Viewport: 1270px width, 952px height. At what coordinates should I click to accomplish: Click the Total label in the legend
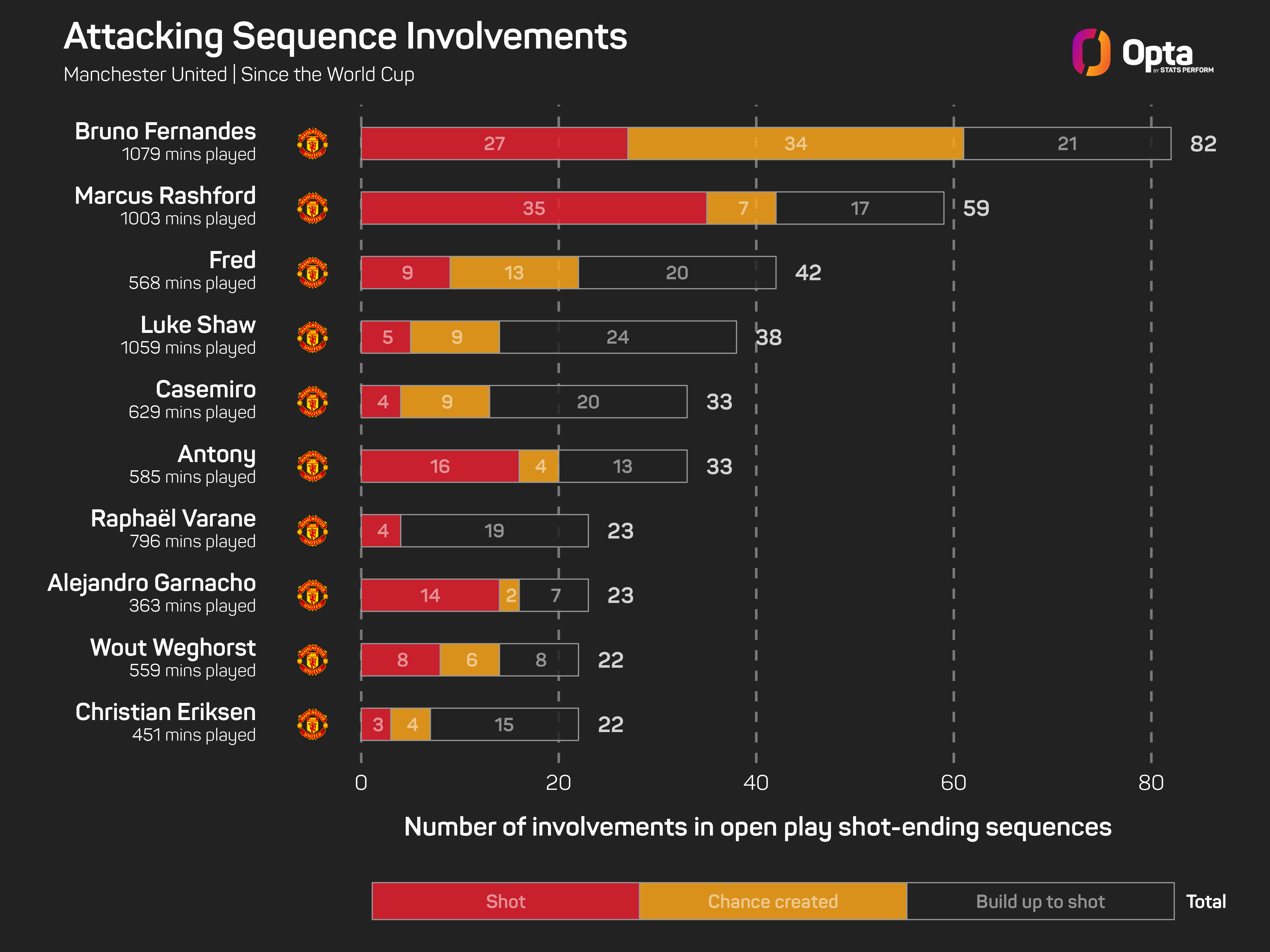[x=1206, y=902]
